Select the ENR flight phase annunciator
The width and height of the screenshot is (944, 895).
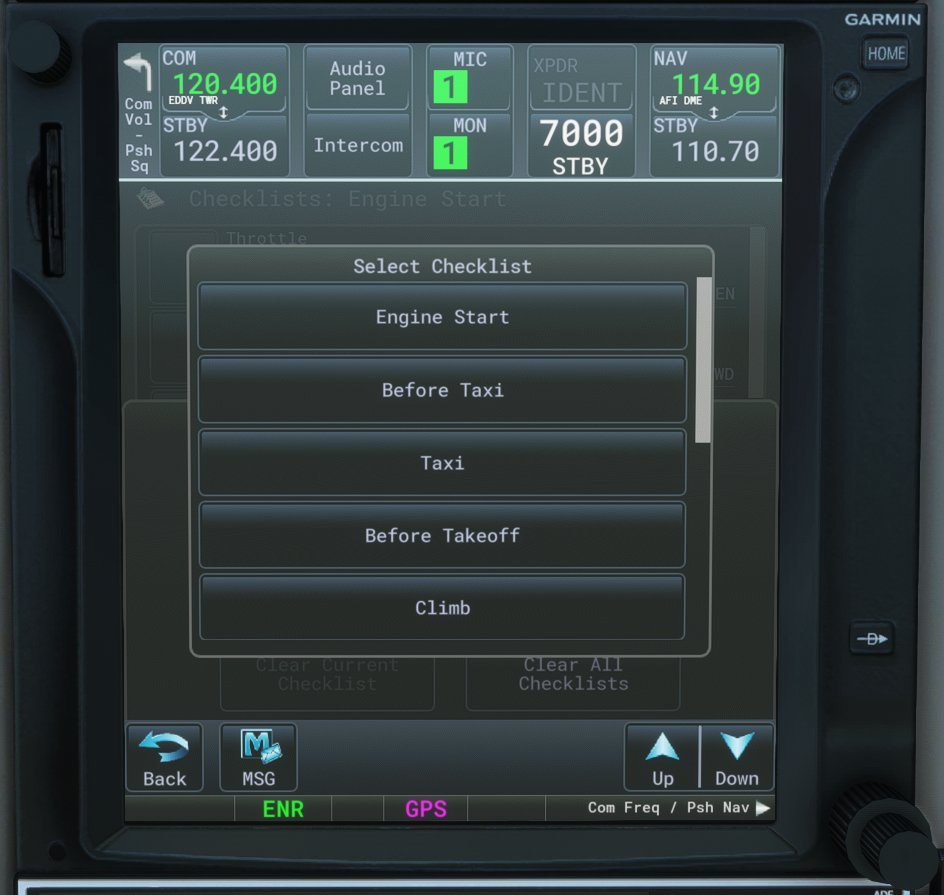pyautogui.click(x=281, y=808)
